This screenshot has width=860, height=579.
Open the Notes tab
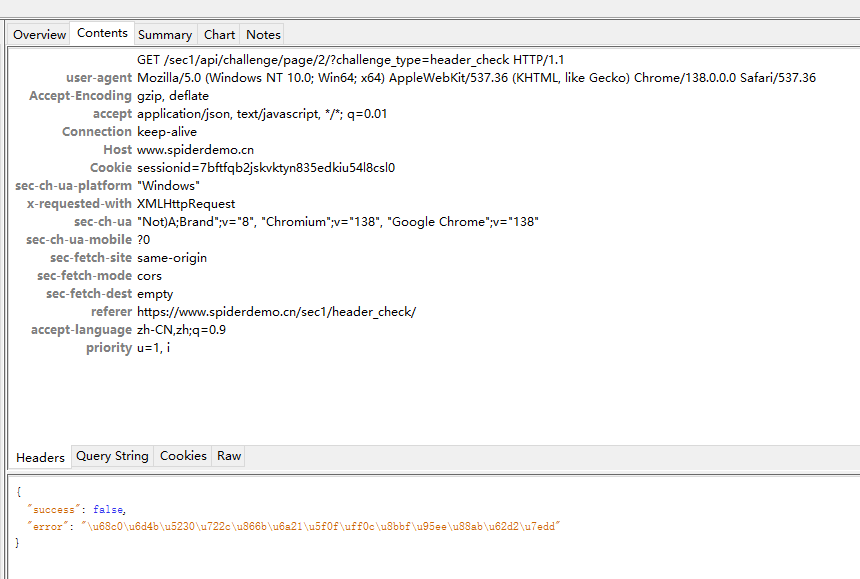263,34
